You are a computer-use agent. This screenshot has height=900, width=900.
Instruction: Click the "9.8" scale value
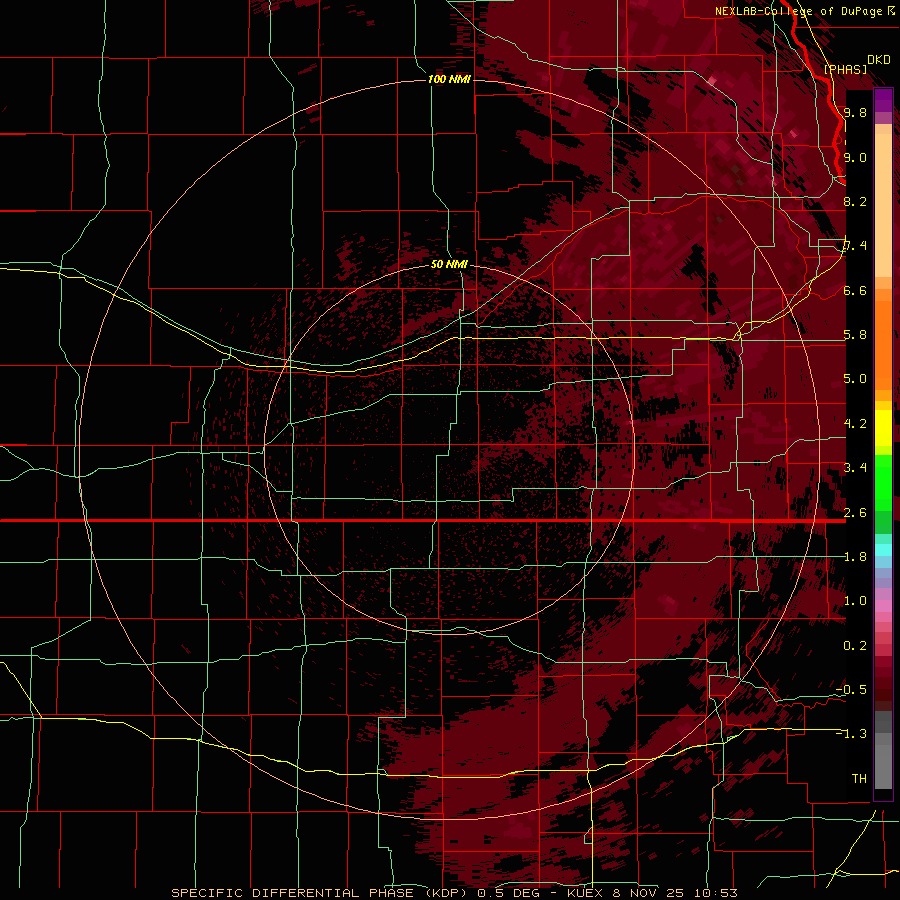tap(855, 112)
